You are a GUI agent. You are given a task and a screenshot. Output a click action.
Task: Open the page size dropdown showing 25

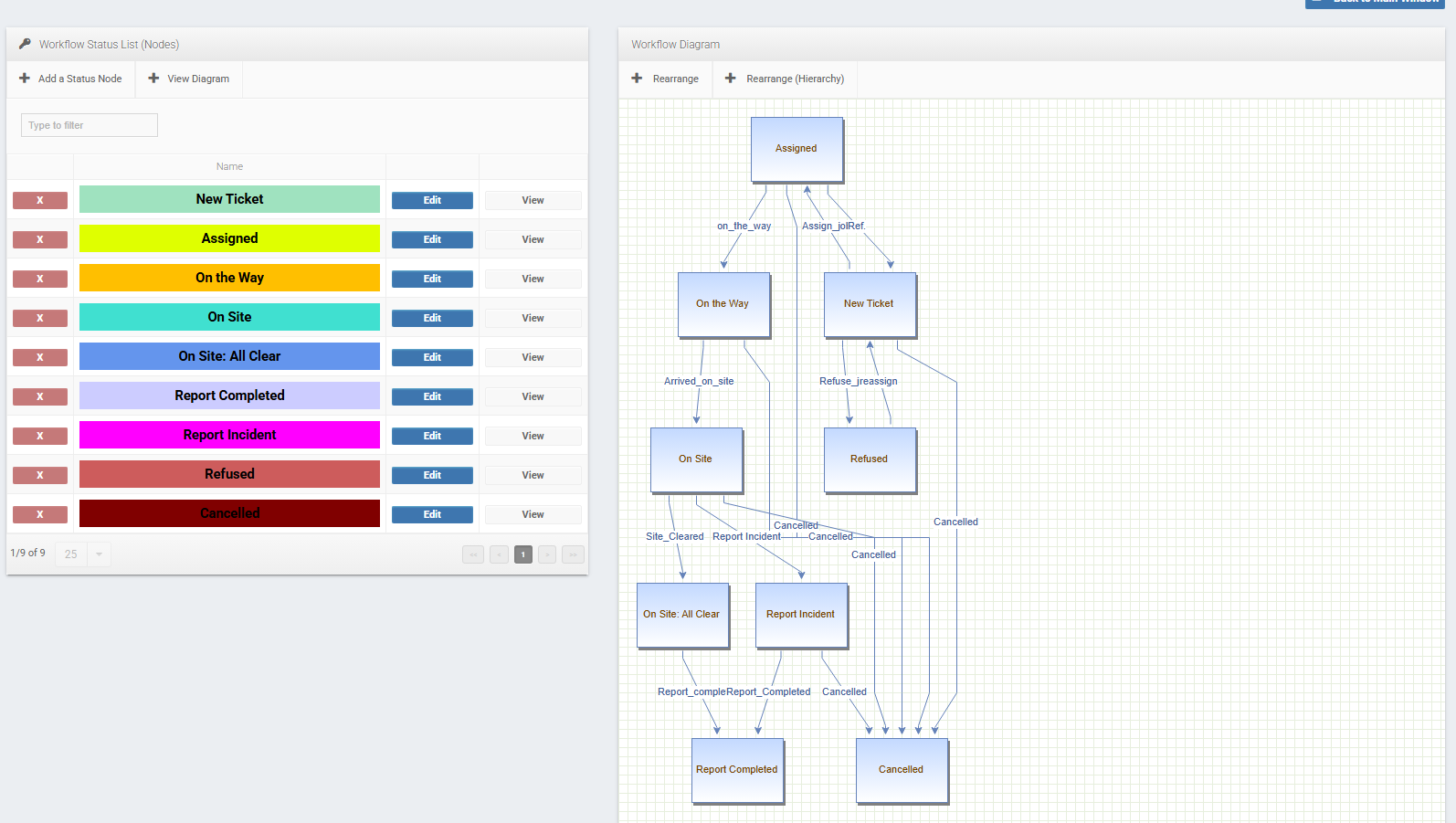pos(83,554)
